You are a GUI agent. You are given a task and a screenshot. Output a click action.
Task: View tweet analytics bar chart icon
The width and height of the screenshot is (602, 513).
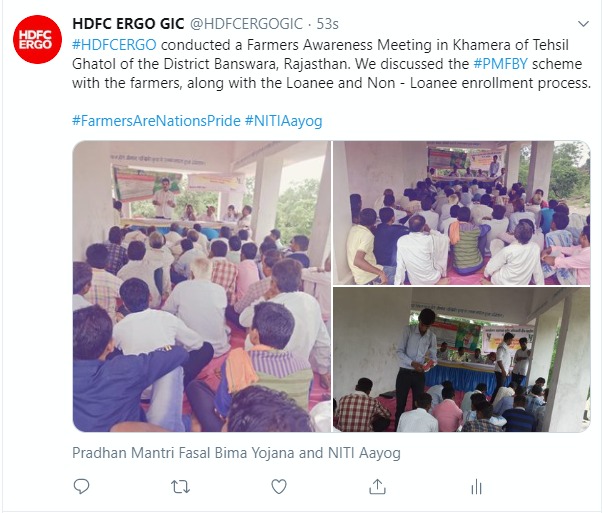click(476, 487)
